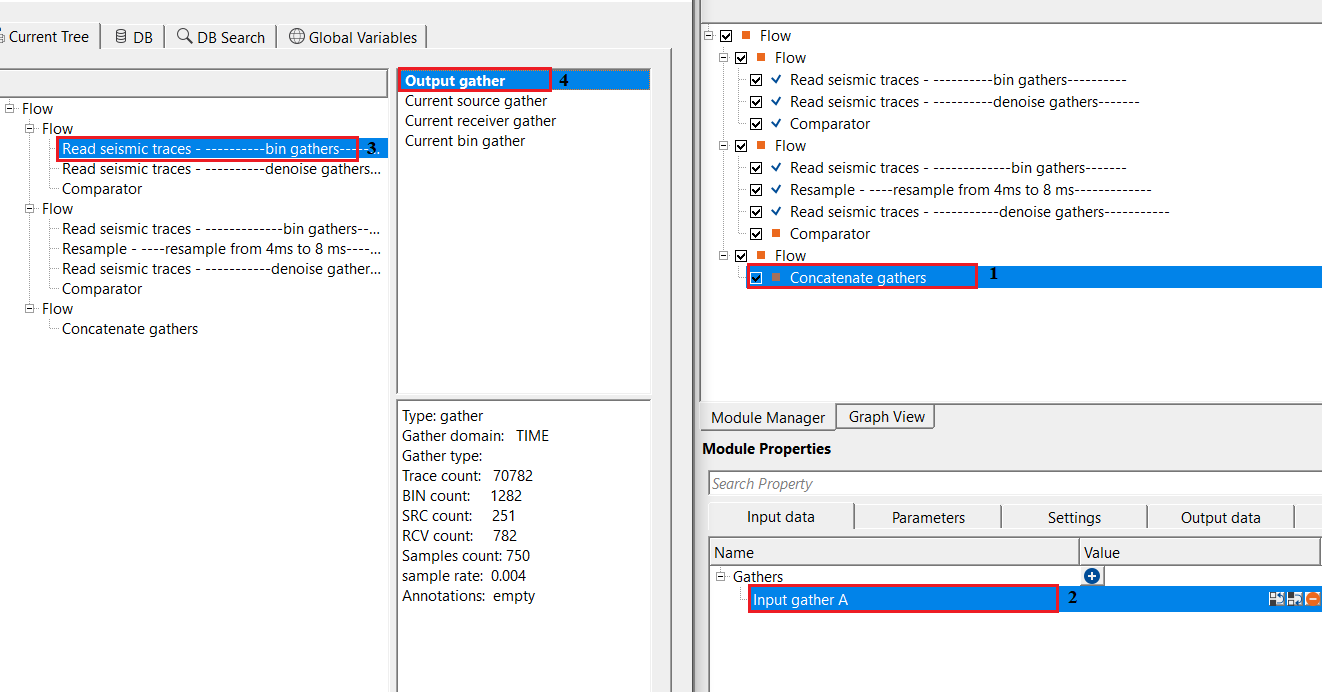Click the orange minus icon on Input gather A

point(1312,599)
